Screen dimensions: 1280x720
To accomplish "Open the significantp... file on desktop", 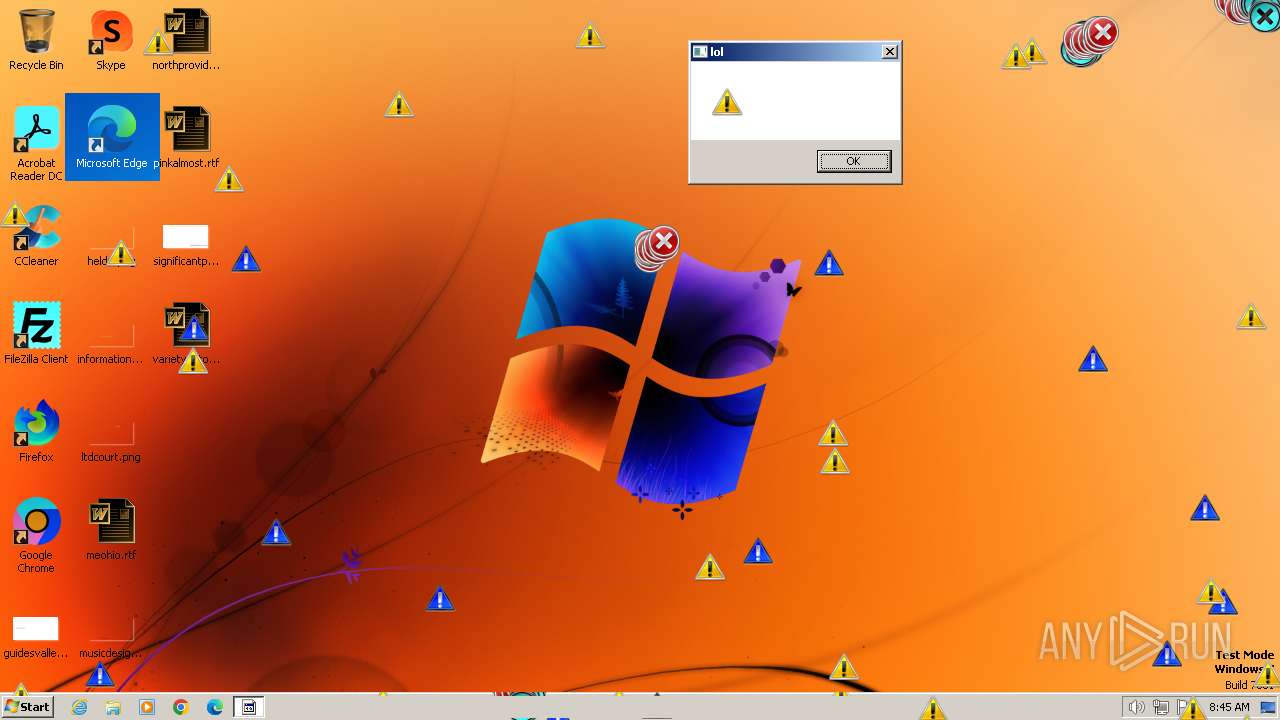I will pos(186,245).
